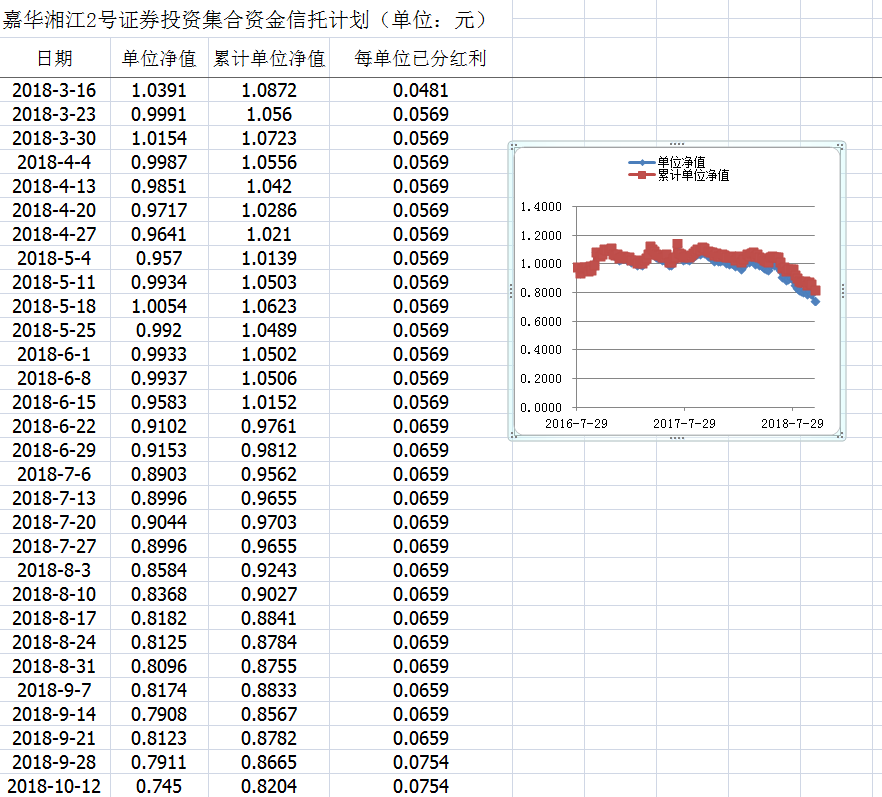This screenshot has height=797, width=882.
Task: Select unit value cell 0.745
Action: click(159, 786)
